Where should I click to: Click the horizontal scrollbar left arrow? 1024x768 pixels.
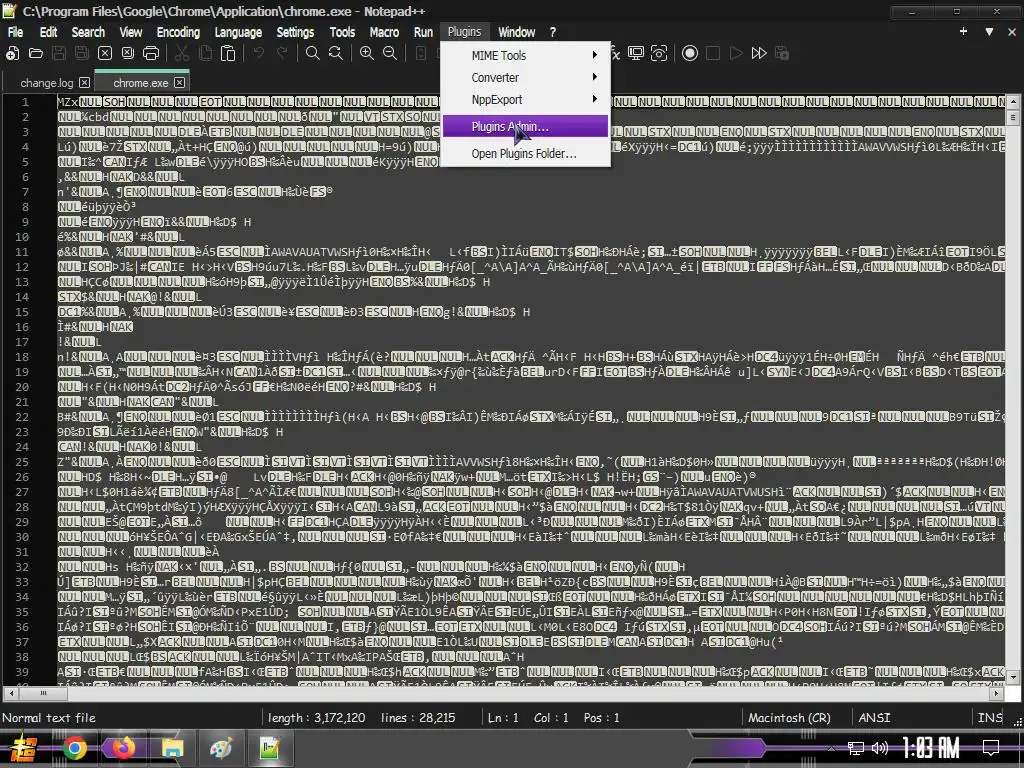click(x=11, y=693)
